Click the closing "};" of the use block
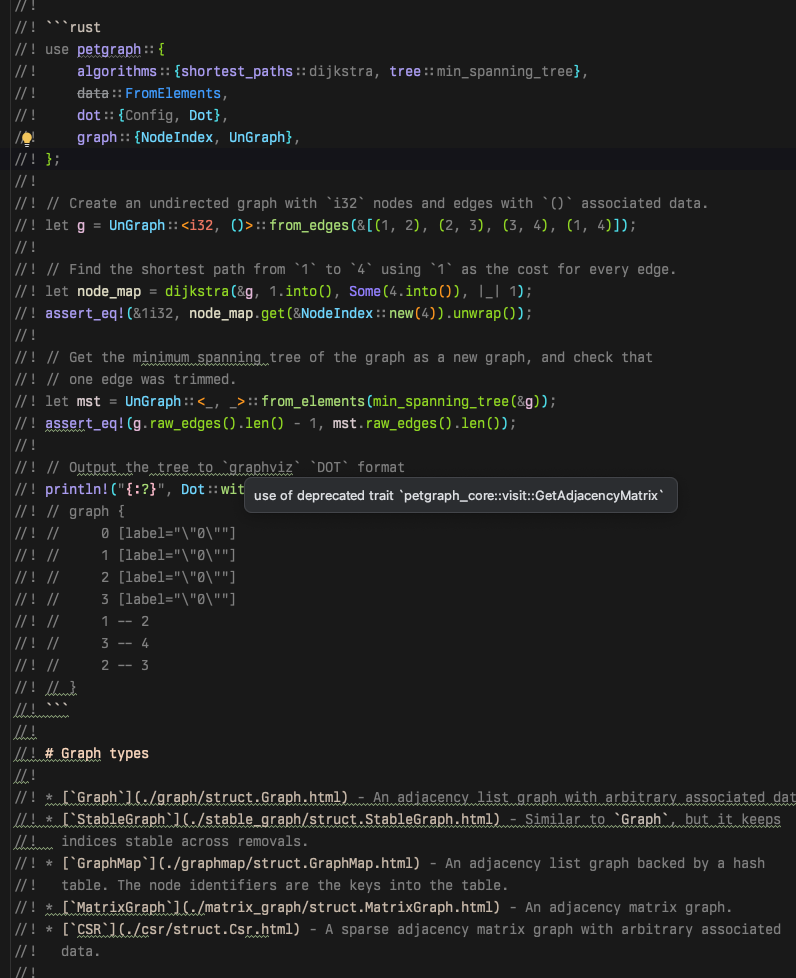Screen dimensions: 796x978 tap(52, 159)
